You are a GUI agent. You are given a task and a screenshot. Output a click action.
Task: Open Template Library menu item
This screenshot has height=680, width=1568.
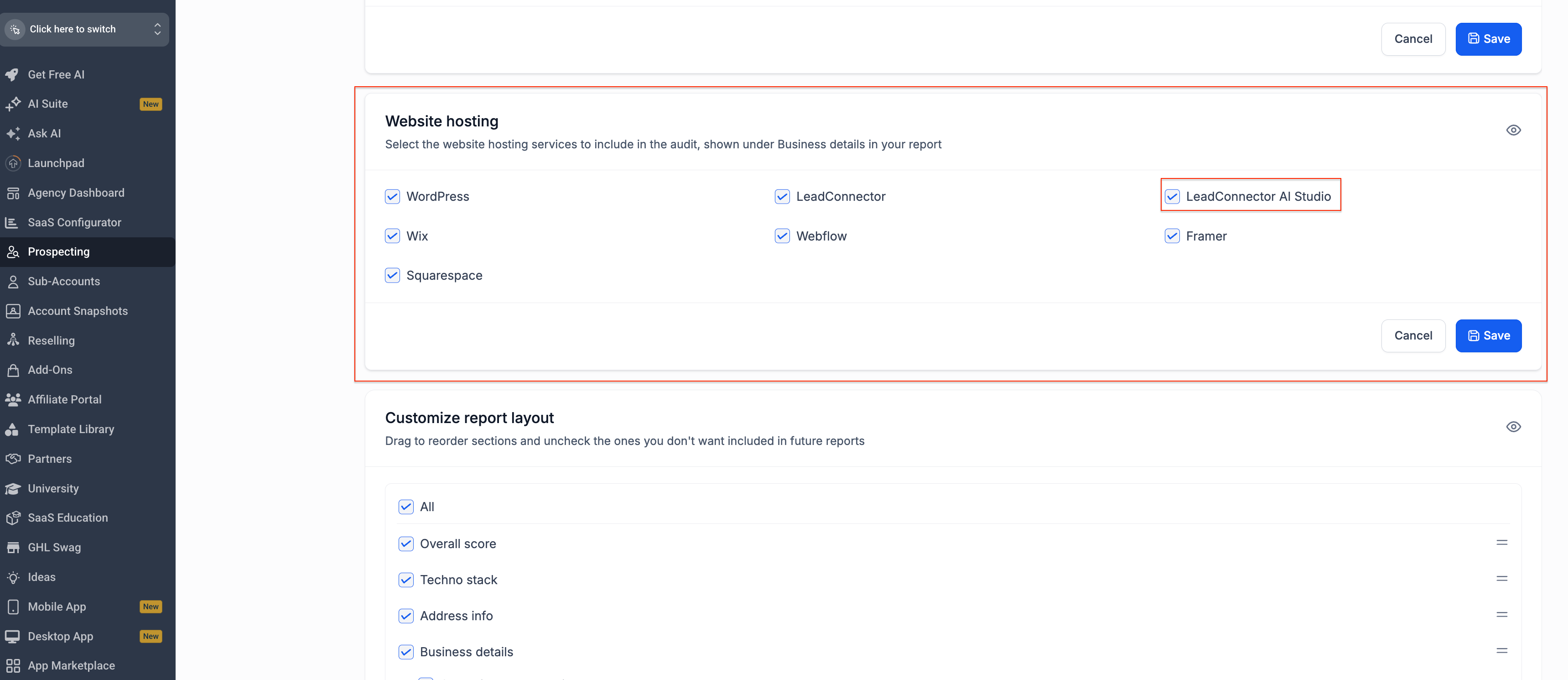[88, 429]
